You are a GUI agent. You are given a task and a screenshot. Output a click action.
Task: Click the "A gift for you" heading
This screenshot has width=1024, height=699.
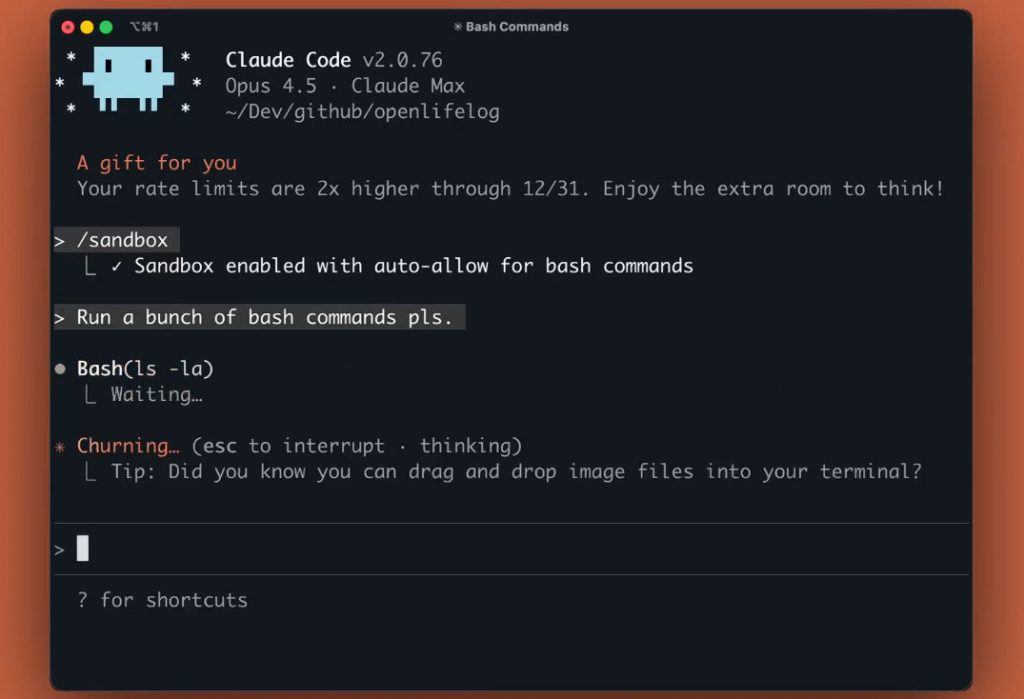pyautogui.click(x=157, y=163)
